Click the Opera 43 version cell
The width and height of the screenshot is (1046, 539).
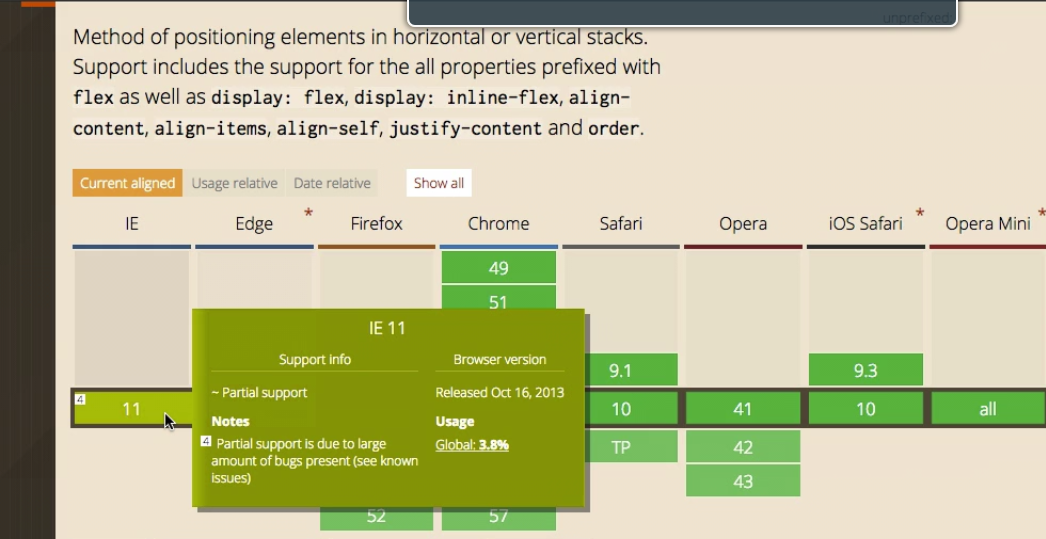coord(742,481)
